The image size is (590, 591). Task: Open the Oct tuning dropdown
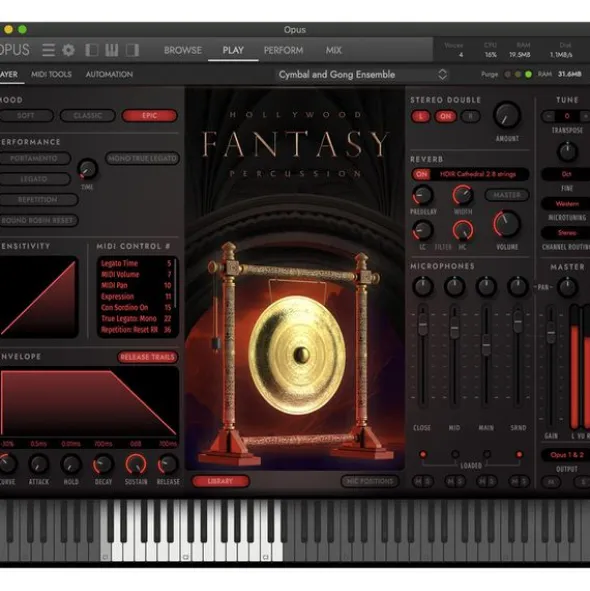(565, 174)
